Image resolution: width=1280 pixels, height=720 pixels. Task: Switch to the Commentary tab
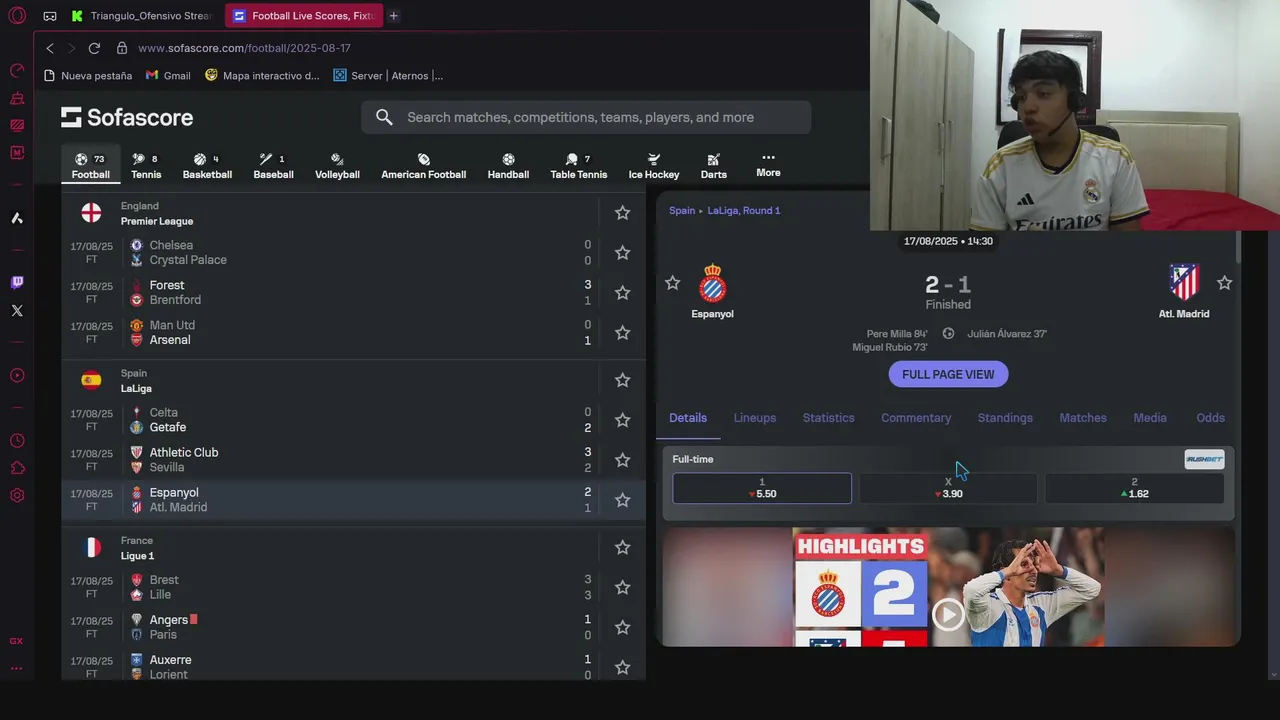916,418
